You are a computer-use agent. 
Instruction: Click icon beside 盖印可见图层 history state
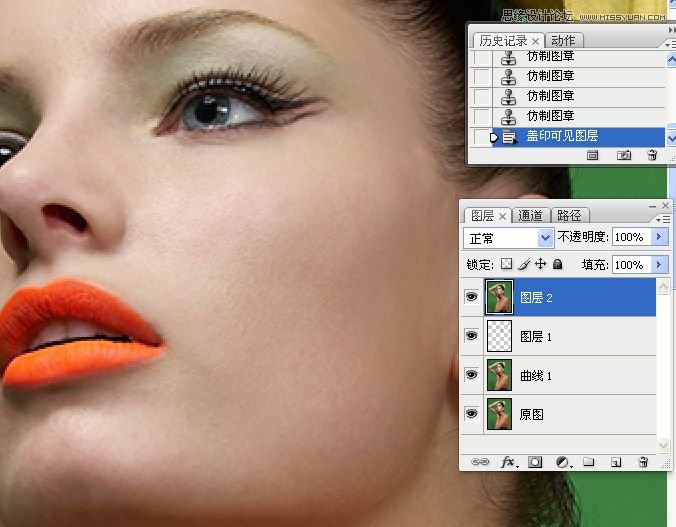point(509,137)
